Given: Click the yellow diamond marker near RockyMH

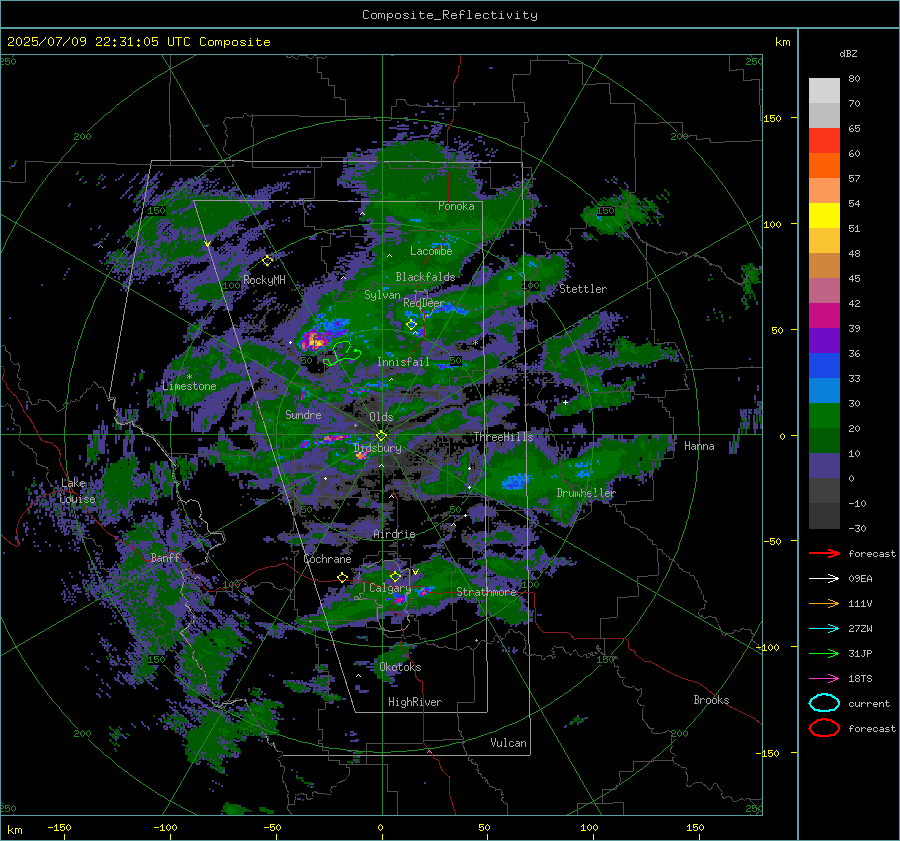Looking at the screenshot, I should click(267, 261).
